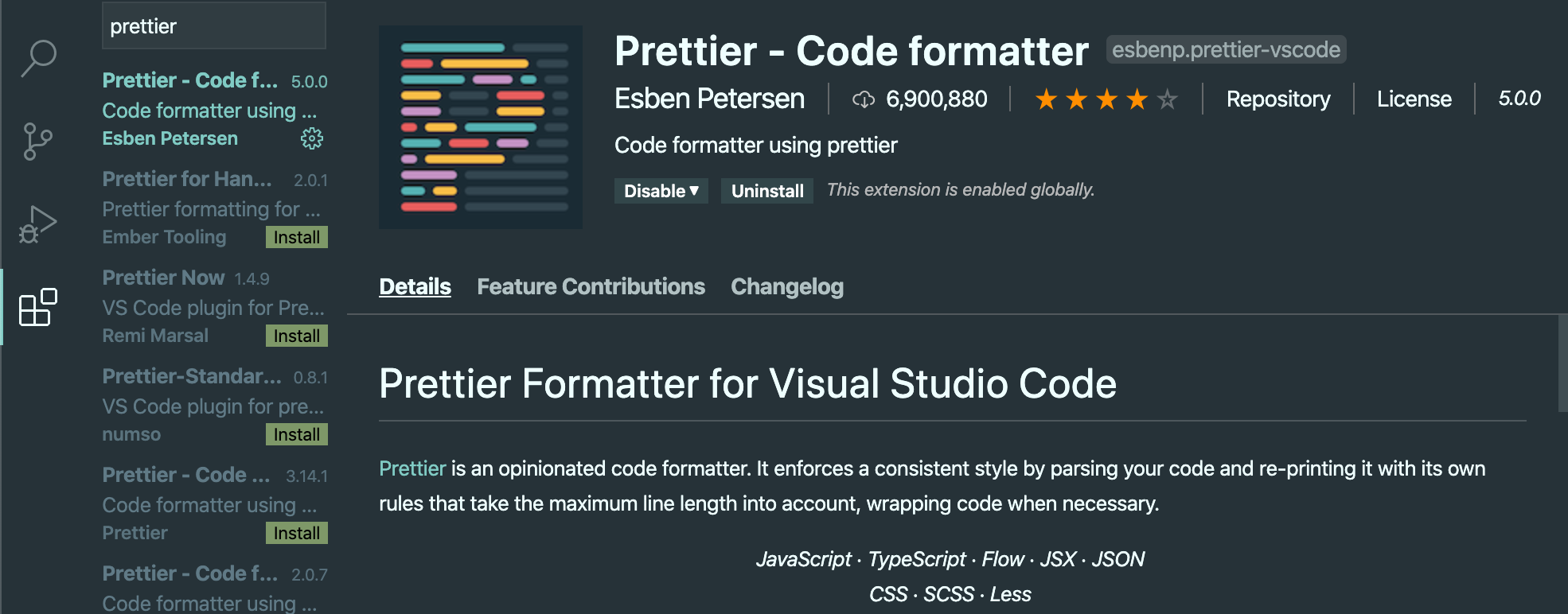Click the CSS · SCSS · Less line
The image size is (1568, 614).
(950, 594)
